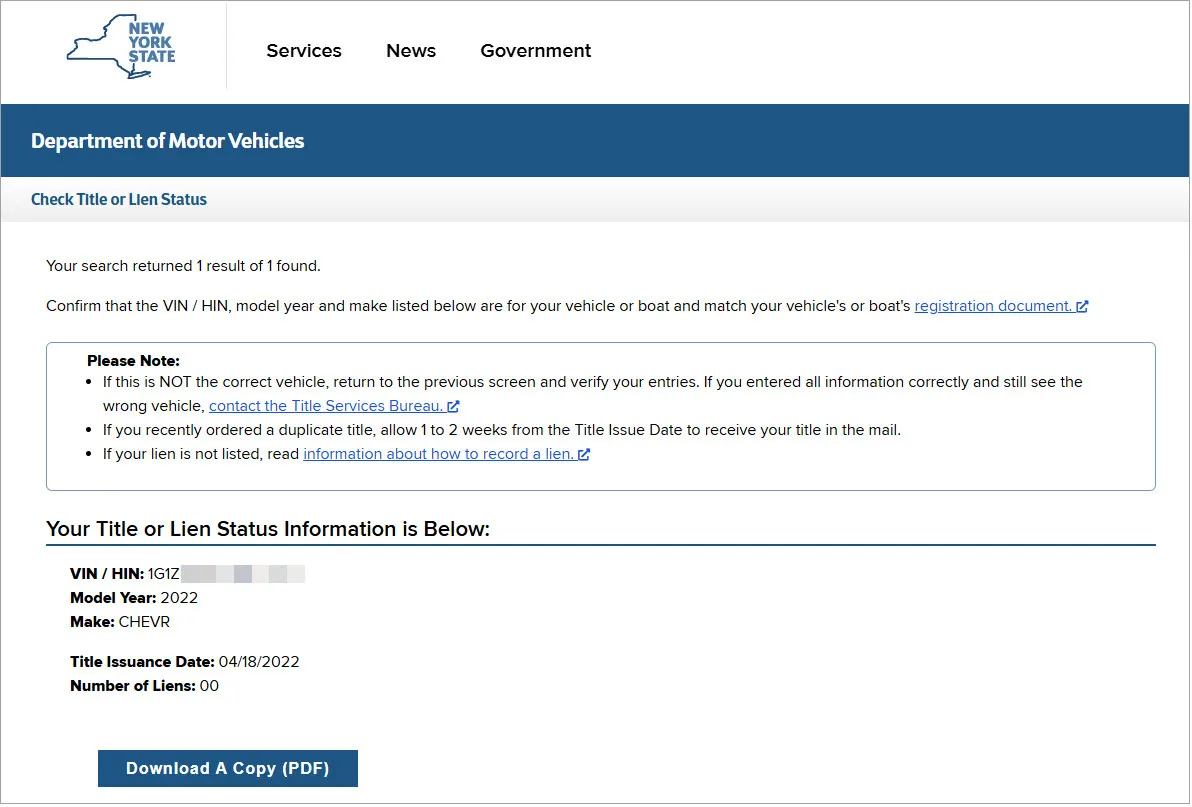Click the external link icon after record a lien
Viewport: 1192px width, 807px height.
click(584, 454)
